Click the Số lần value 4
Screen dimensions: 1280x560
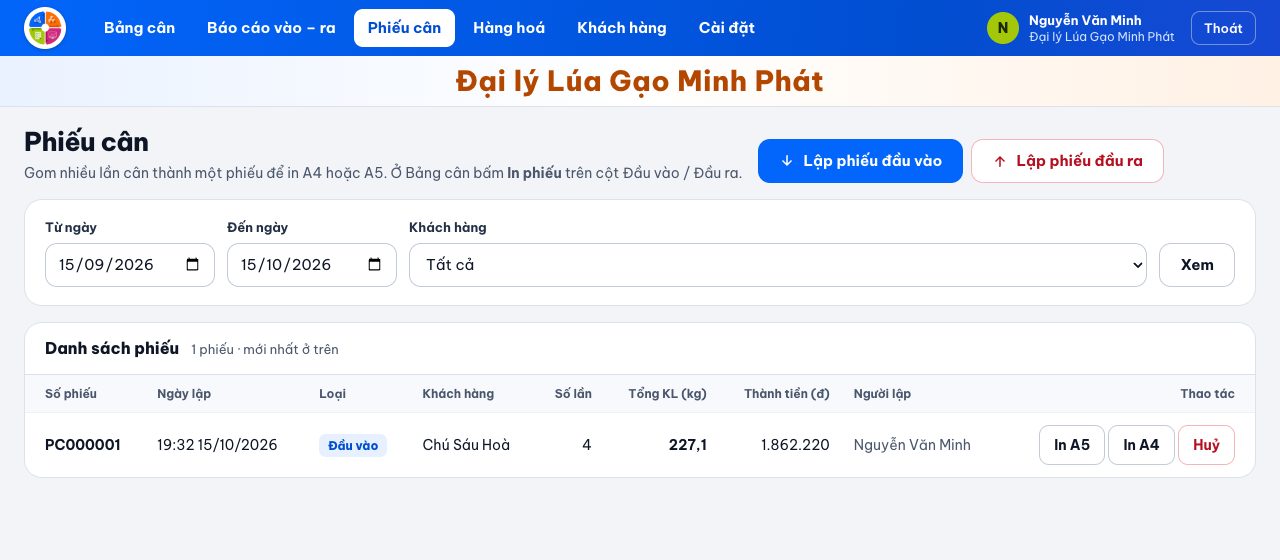click(587, 445)
